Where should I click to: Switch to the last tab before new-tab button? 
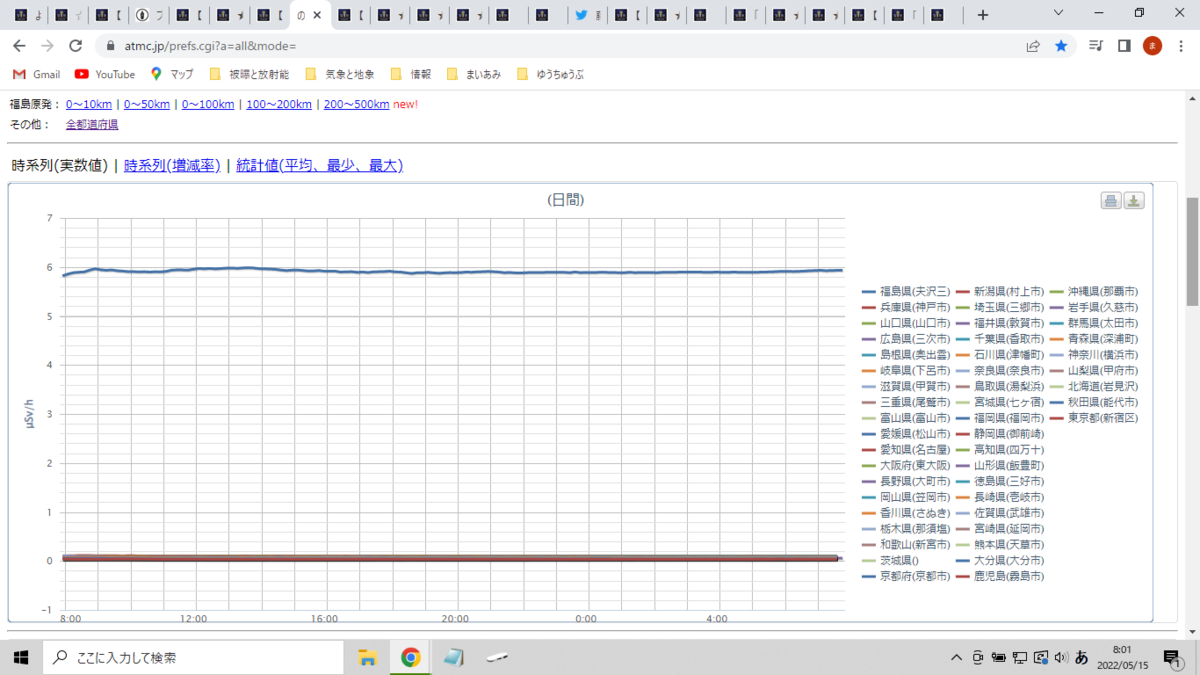[x=944, y=15]
